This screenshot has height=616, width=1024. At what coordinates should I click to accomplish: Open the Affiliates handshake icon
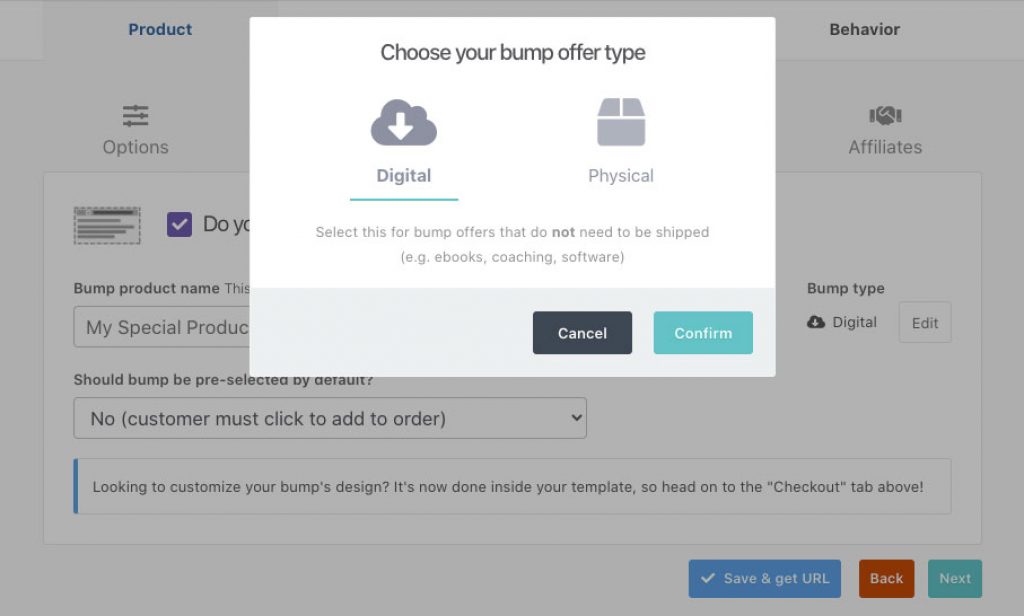pyautogui.click(x=885, y=116)
